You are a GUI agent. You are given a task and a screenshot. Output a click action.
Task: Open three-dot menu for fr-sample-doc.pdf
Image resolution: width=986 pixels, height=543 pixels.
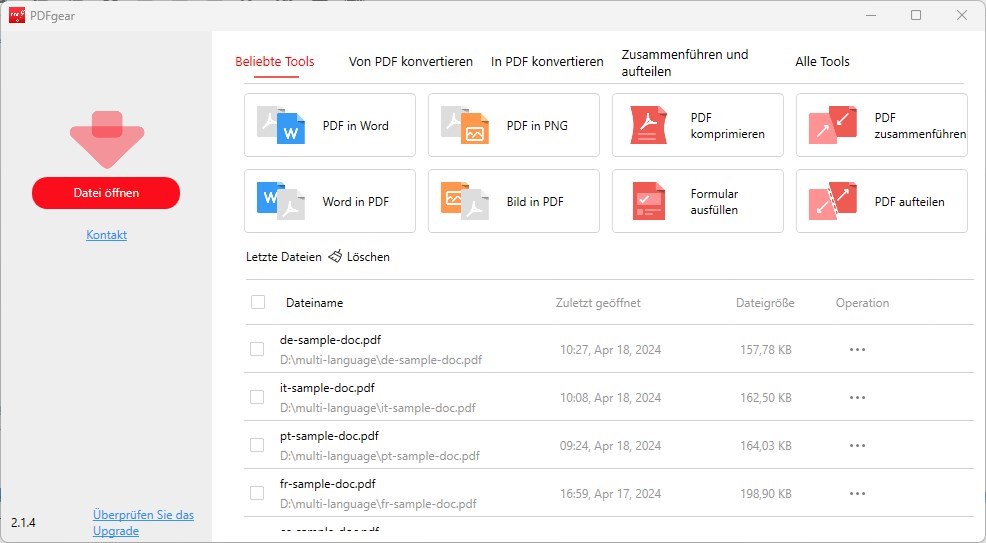857,493
